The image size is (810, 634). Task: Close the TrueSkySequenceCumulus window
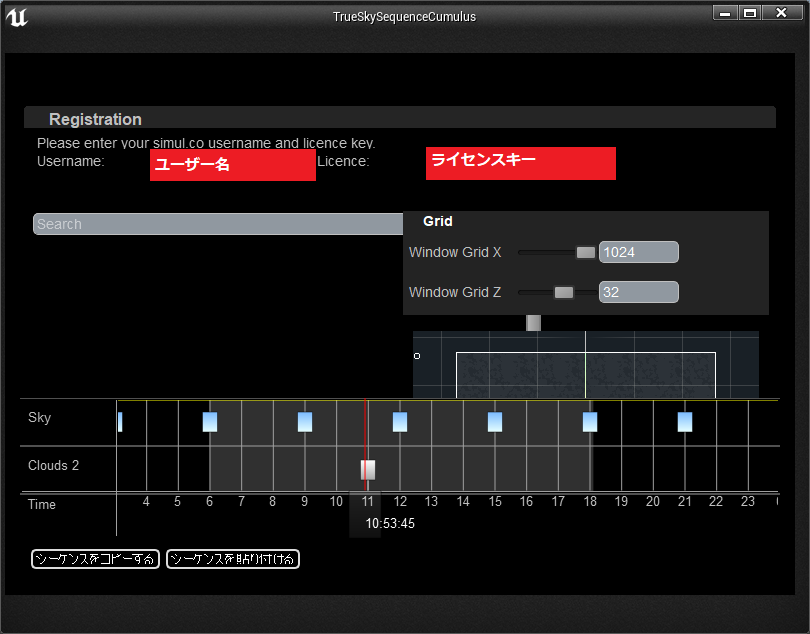pos(782,13)
